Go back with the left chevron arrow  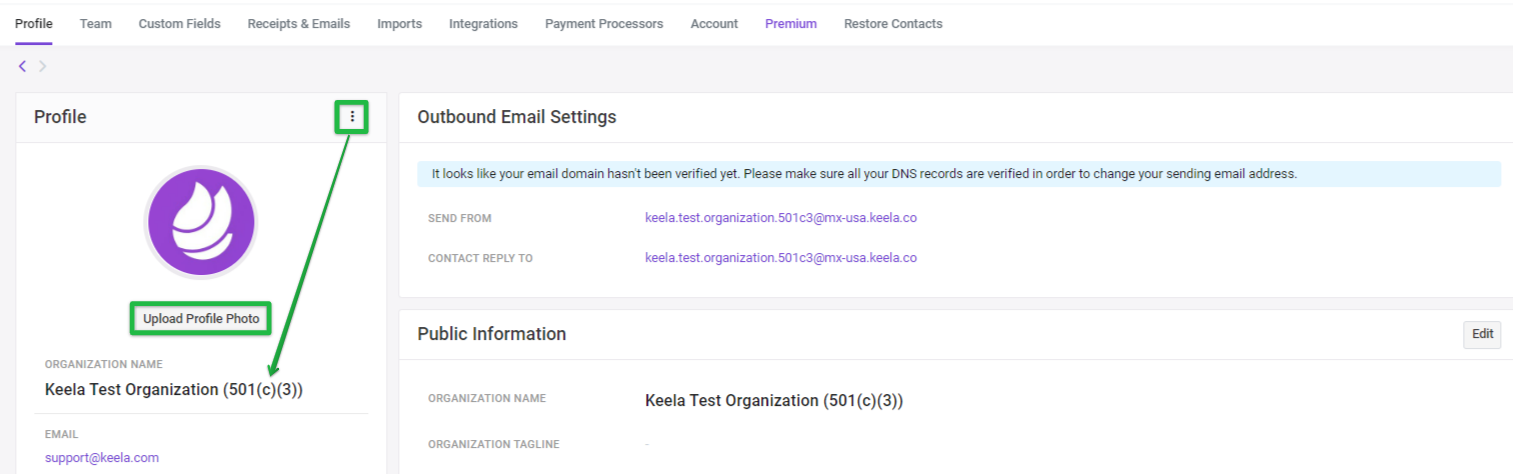23,66
